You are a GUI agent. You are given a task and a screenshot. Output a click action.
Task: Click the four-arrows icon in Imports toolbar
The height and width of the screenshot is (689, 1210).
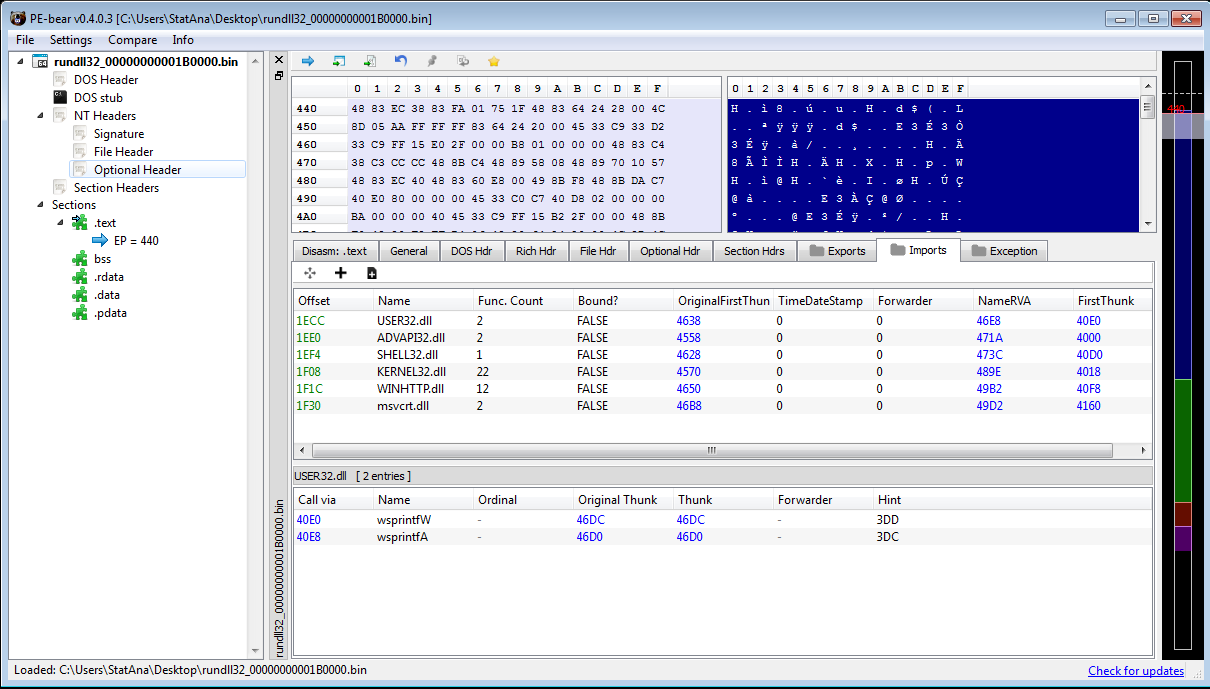point(310,273)
